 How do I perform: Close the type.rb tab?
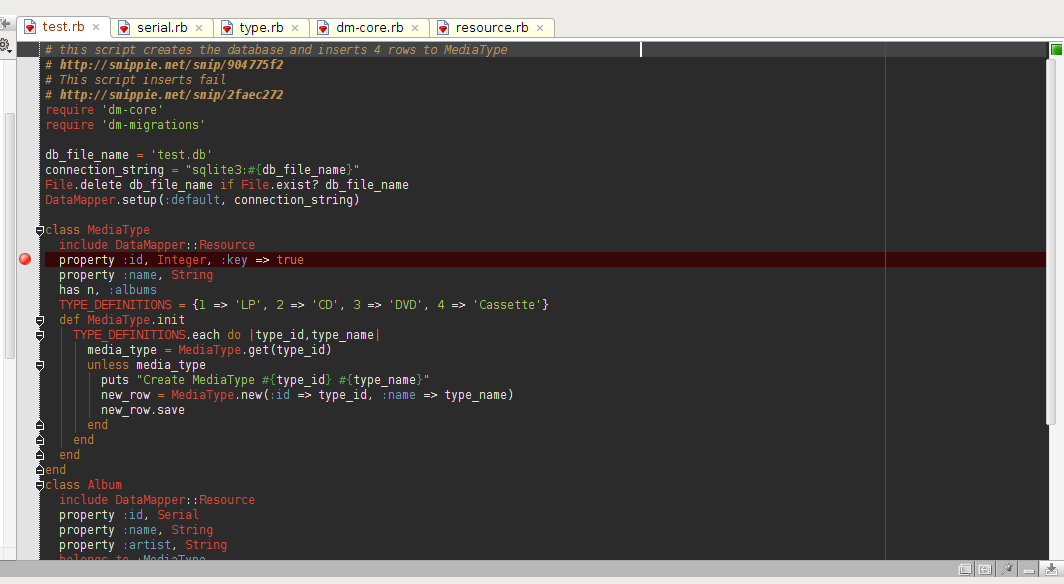click(295, 28)
